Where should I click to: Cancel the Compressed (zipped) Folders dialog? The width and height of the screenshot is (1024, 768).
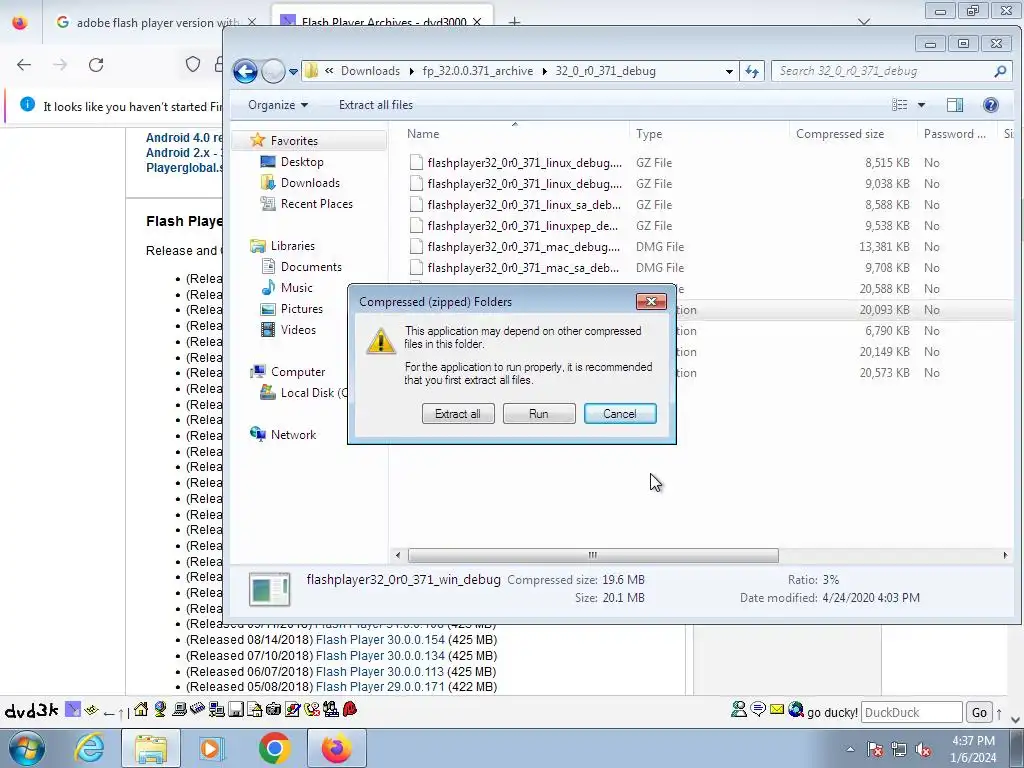(620, 413)
